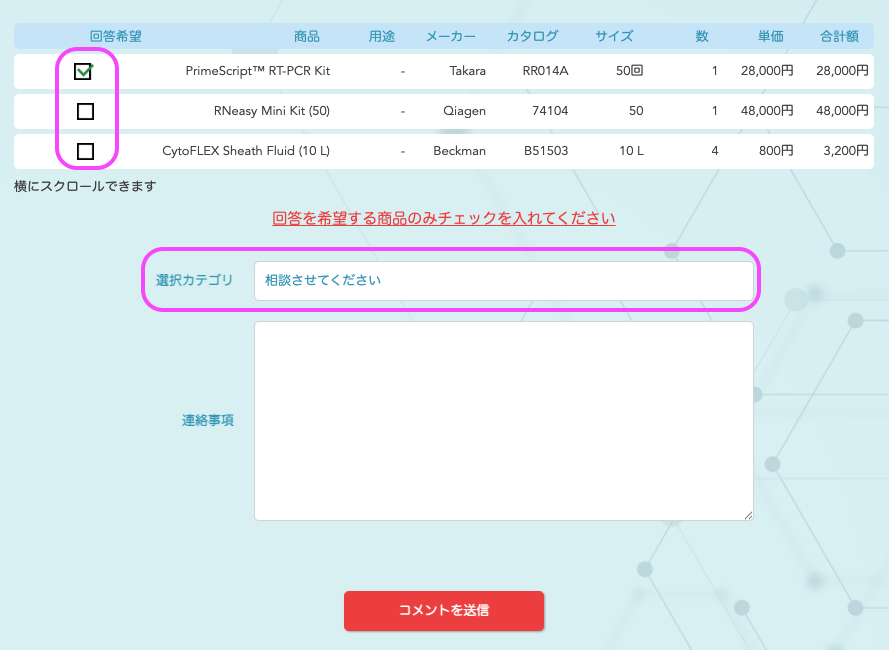Select the メーカー column header
Viewport: 889px width, 650px height.
pos(450,37)
